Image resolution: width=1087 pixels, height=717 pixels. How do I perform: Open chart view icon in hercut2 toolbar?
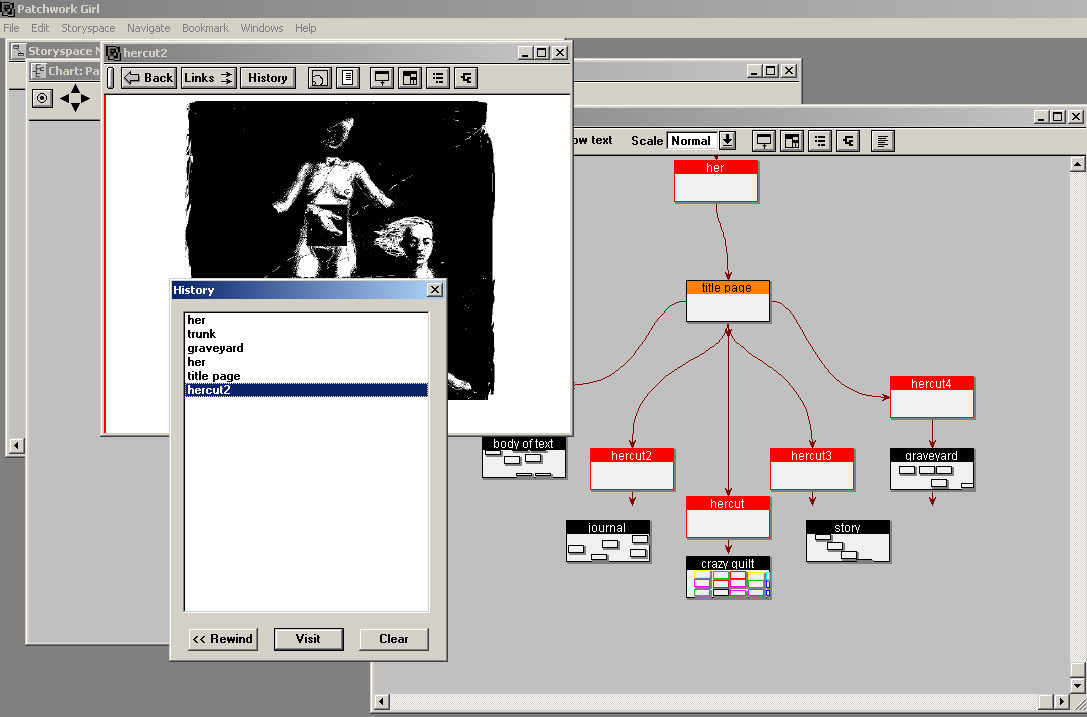pyautogui.click(x=466, y=78)
